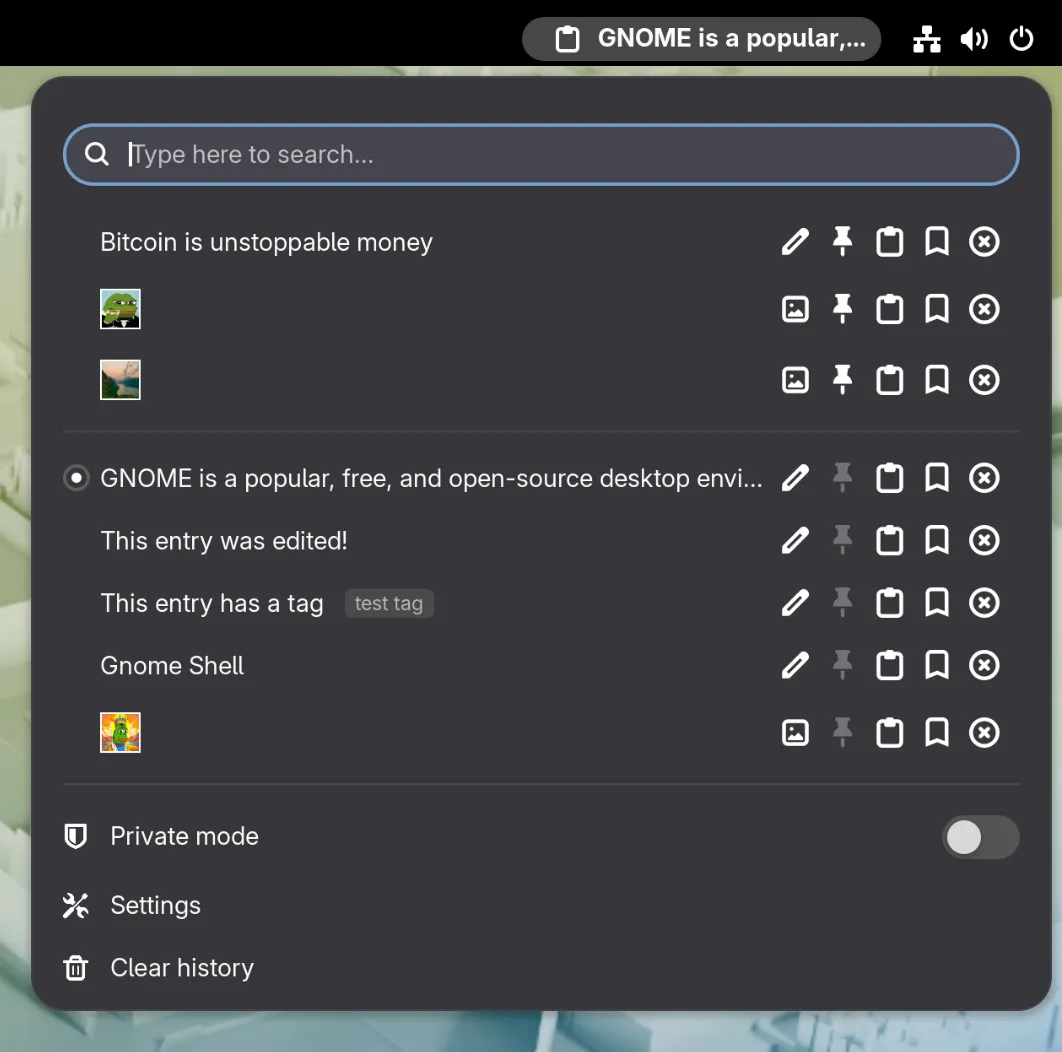Focus the 'Type here to search...' field

[x=541, y=154]
